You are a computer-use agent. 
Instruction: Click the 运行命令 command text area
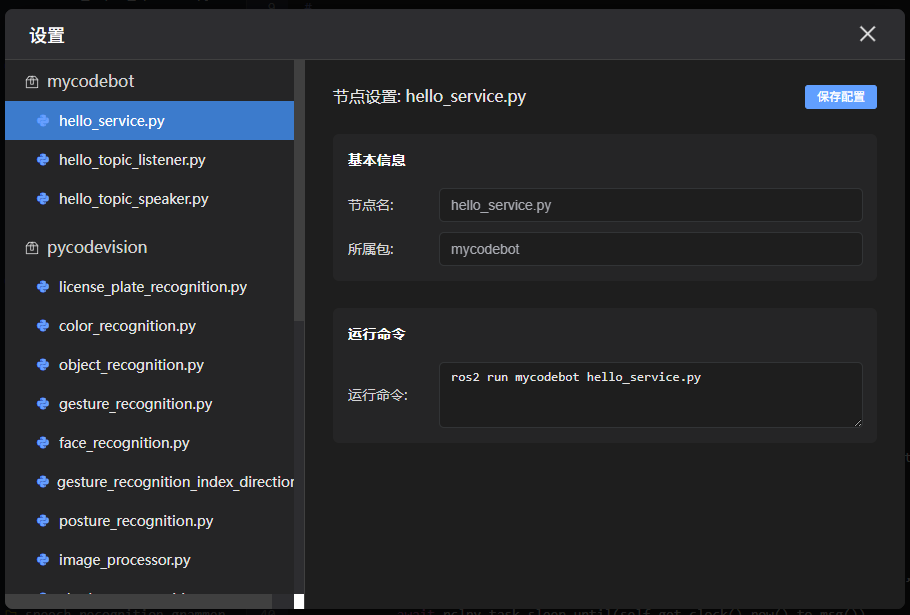point(650,395)
